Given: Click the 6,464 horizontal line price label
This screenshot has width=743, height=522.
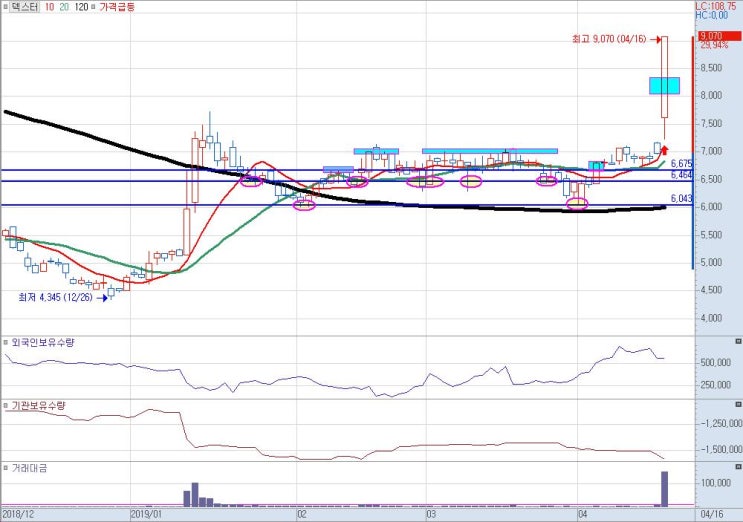Looking at the screenshot, I should [682, 175].
